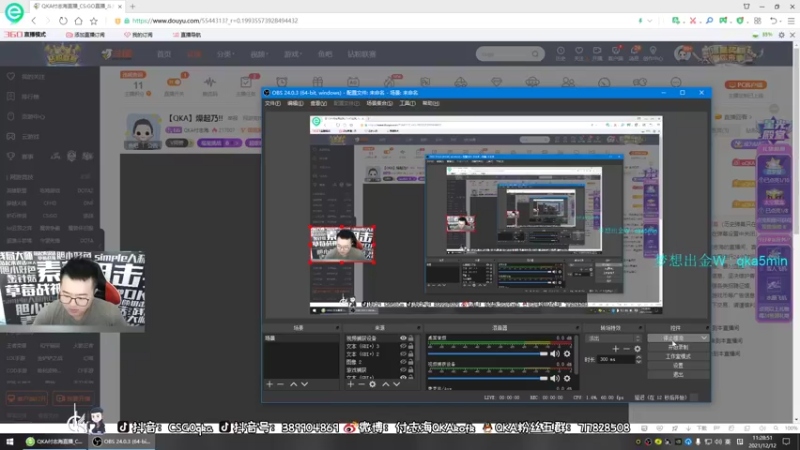Pop out the sources dock panel
800x450 pixels.
click(418, 328)
